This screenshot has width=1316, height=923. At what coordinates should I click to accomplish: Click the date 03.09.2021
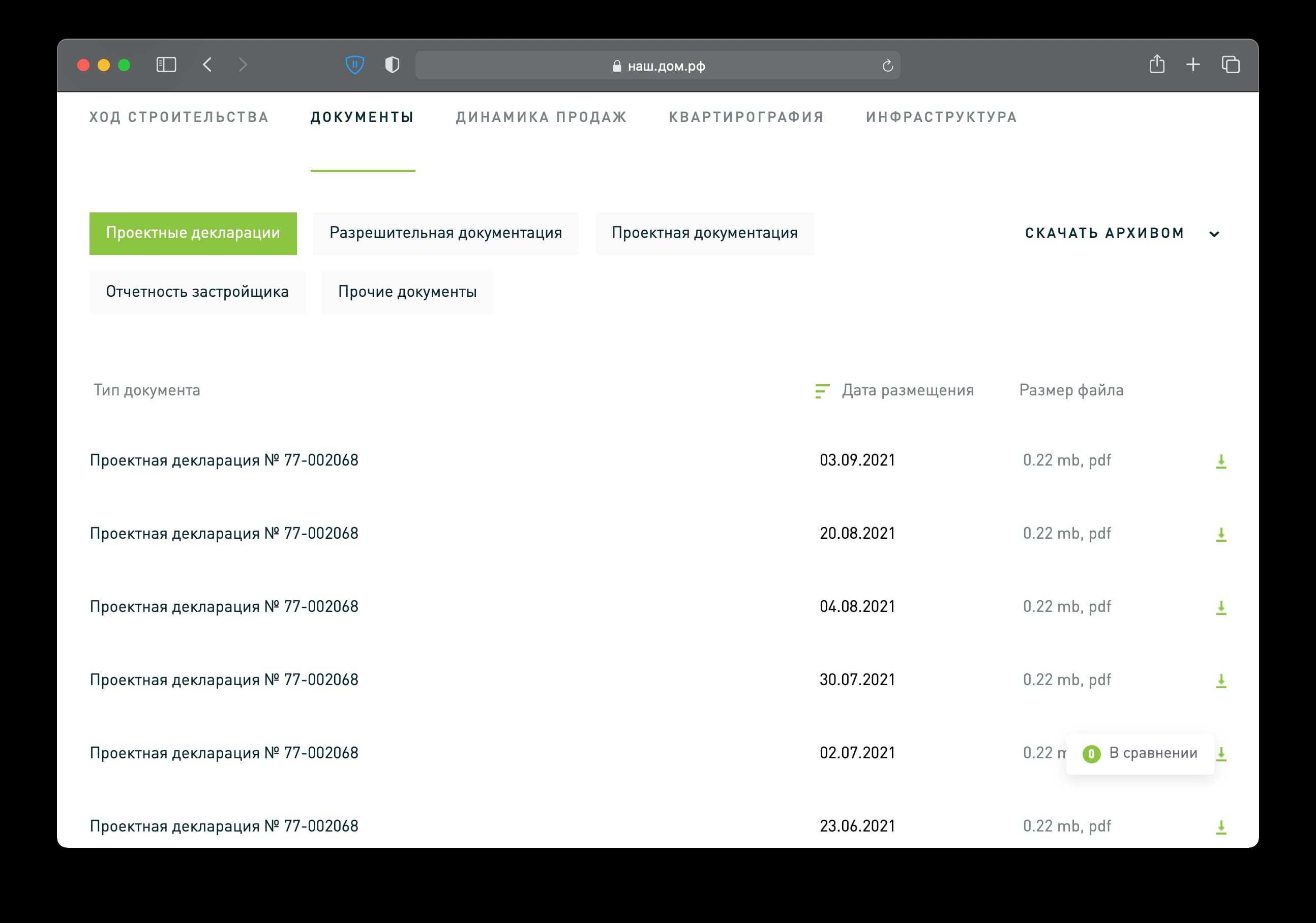coord(857,460)
